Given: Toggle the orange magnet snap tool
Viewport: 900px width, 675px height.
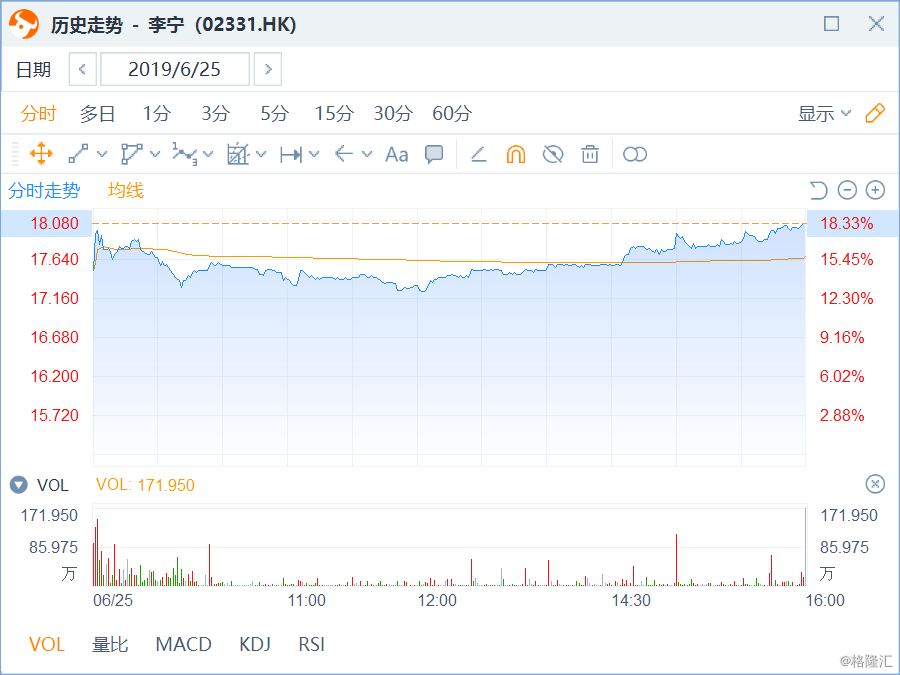Looking at the screenshot, I should point(515,154).
